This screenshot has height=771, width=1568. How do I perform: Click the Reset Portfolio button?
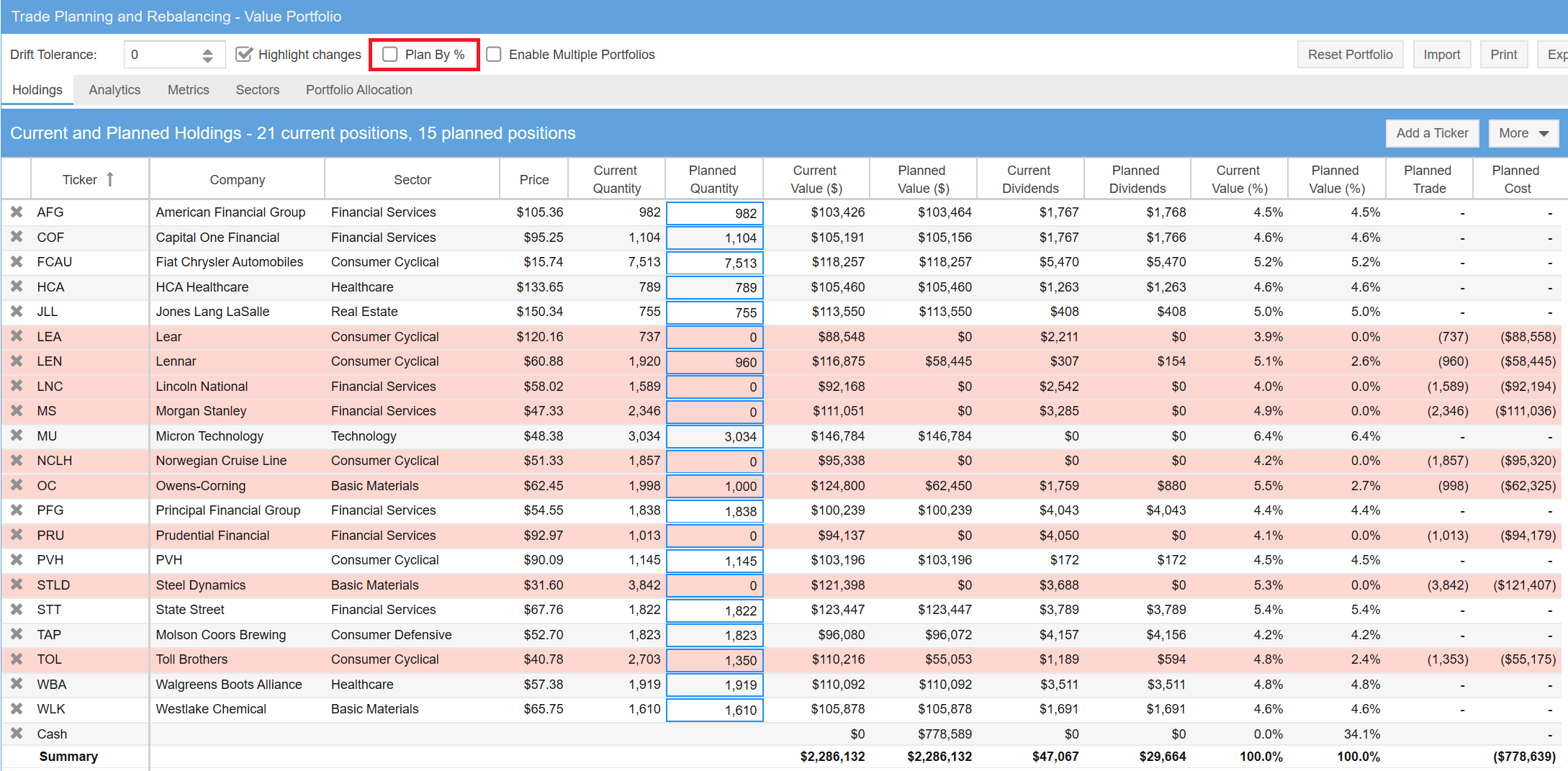click(1351, 55)
